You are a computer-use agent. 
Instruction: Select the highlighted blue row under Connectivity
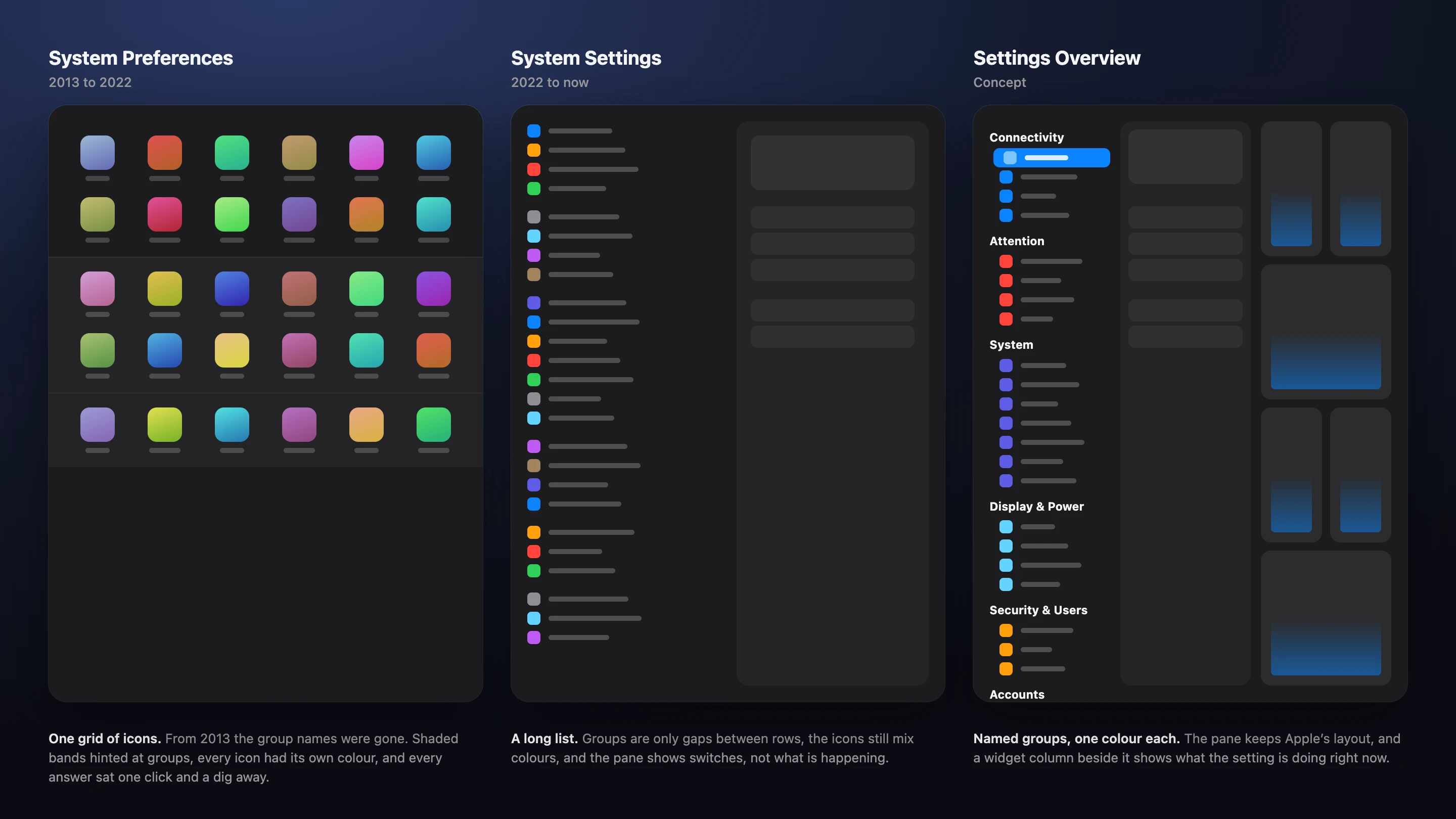click(1052, 158)
